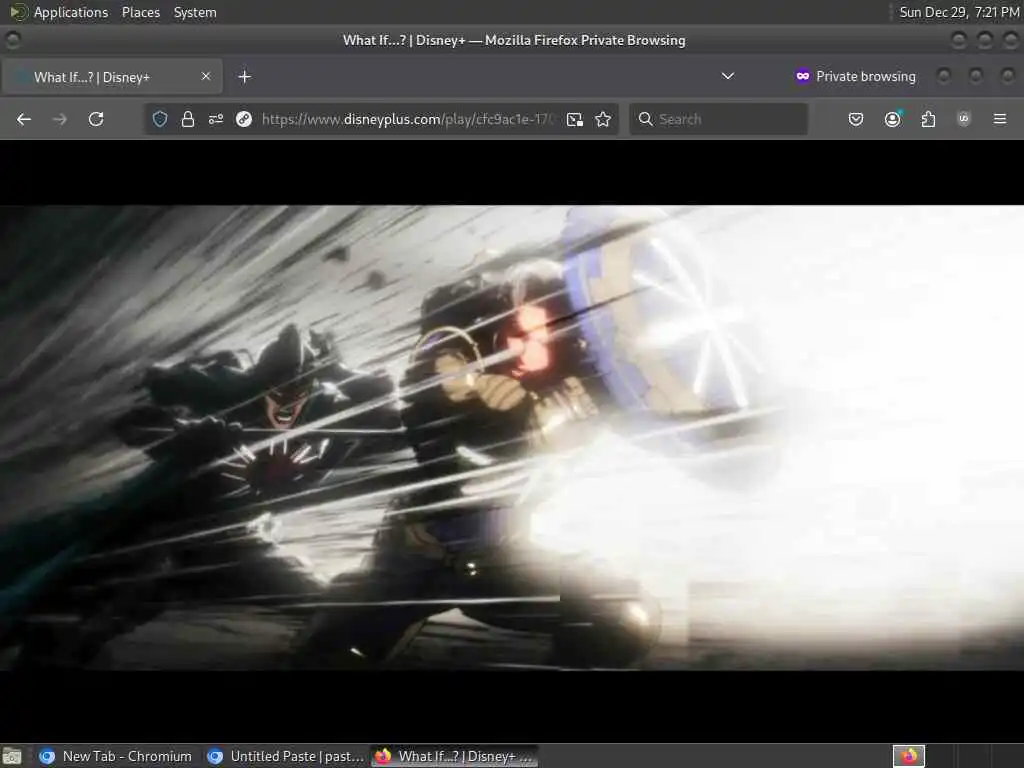Click the disneyplus.com URL field
The height and width of the screenshot is (768, 1024).
408,119
